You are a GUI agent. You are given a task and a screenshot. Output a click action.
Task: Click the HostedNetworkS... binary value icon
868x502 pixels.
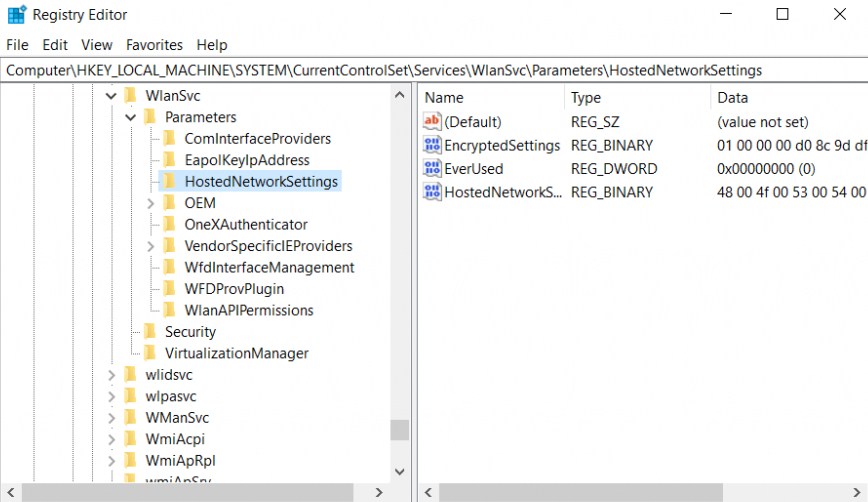[x=432, y=192]
